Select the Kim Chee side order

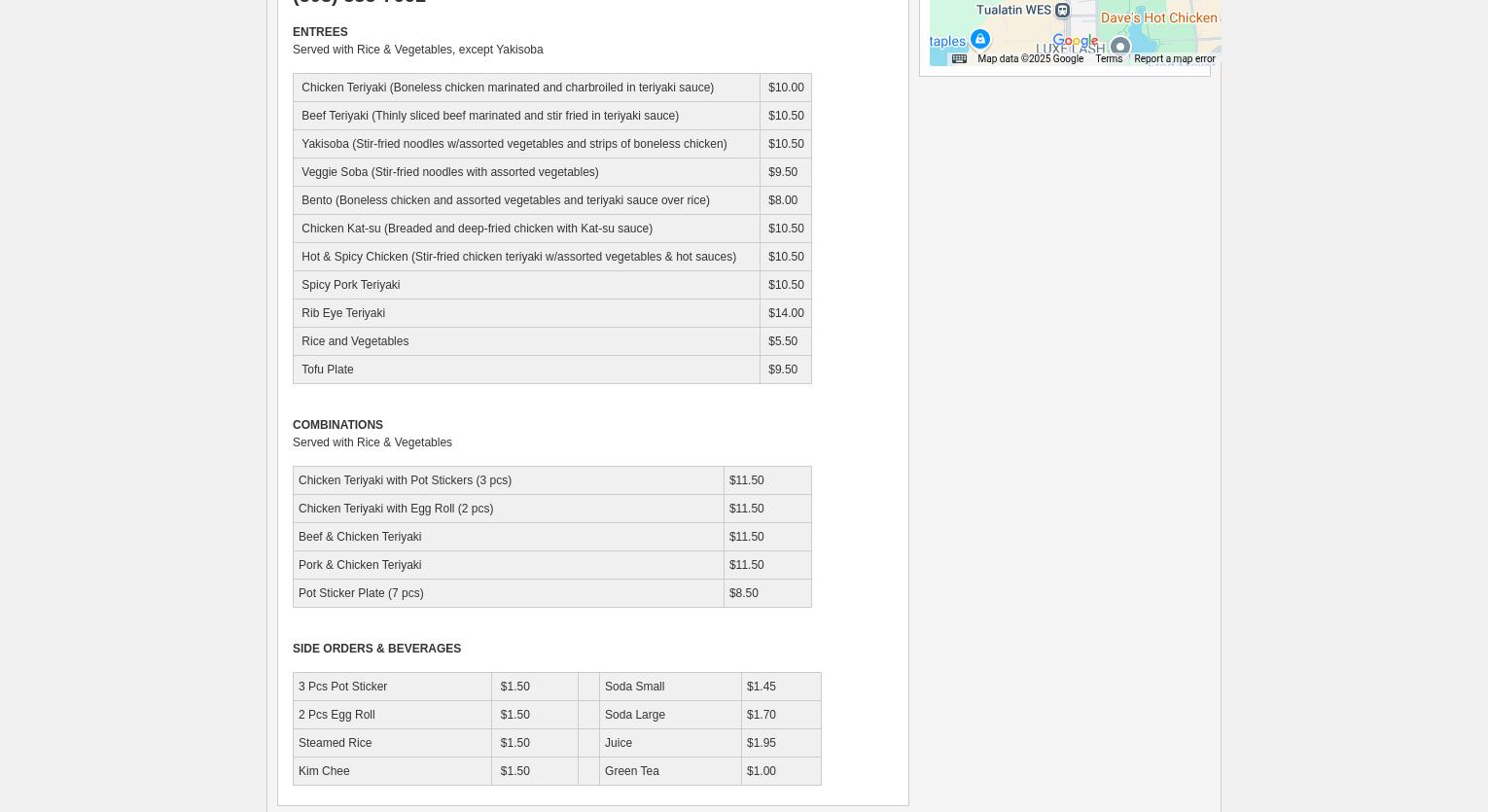coord(324,771)
